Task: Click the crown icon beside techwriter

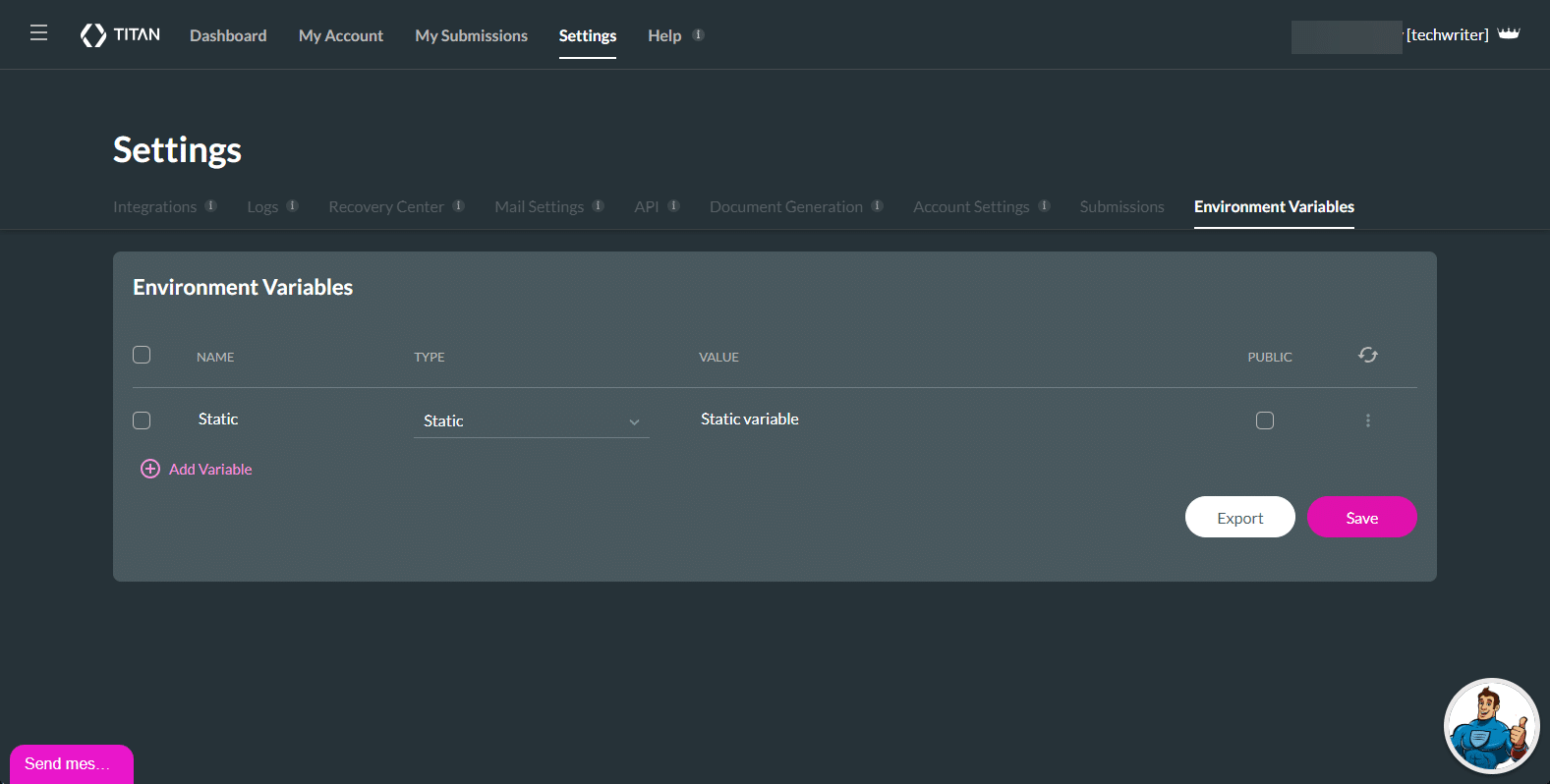Action: click(x=1509, y=34)
